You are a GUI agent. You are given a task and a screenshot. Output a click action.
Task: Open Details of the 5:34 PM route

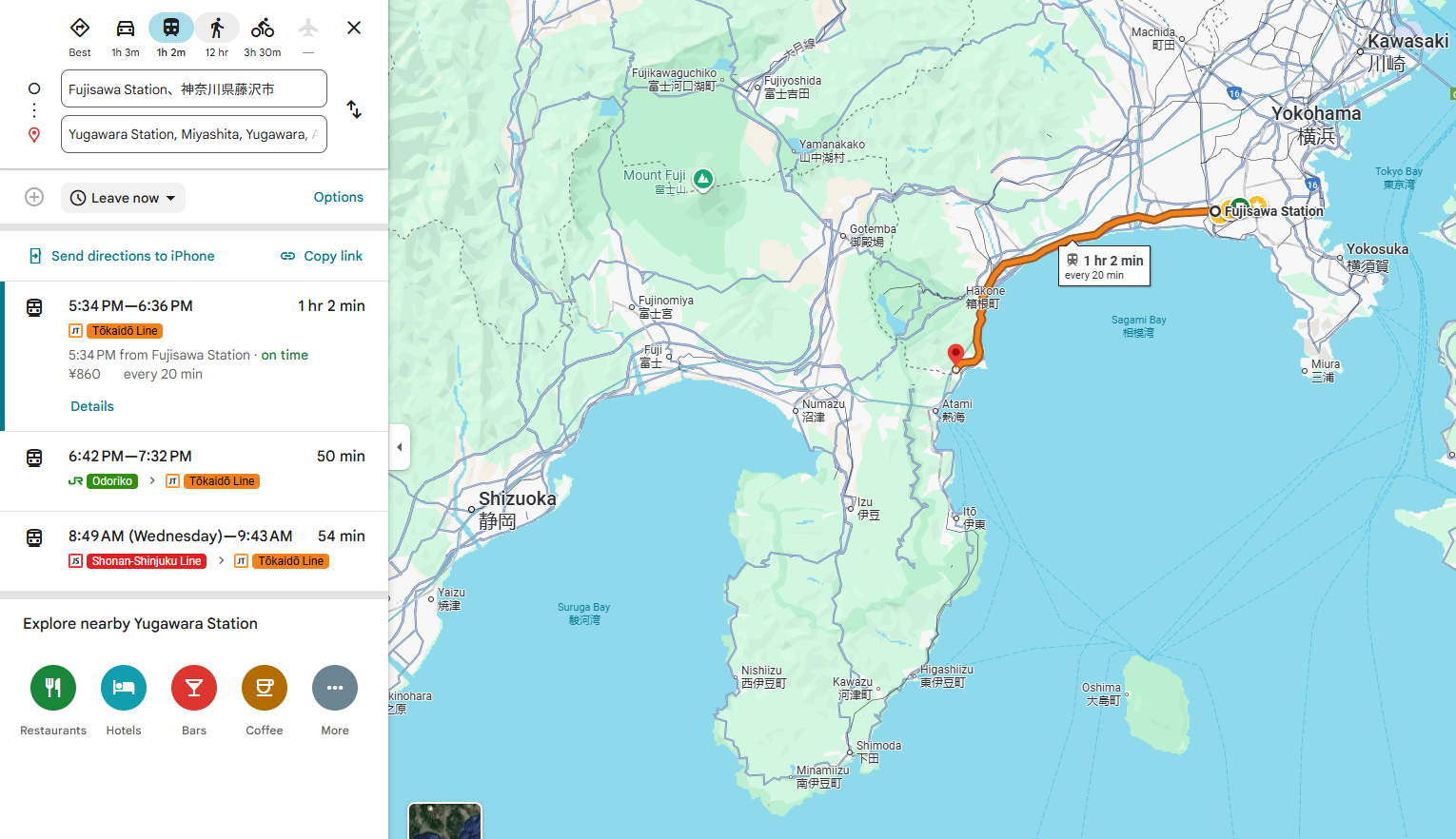pos(92,406)
